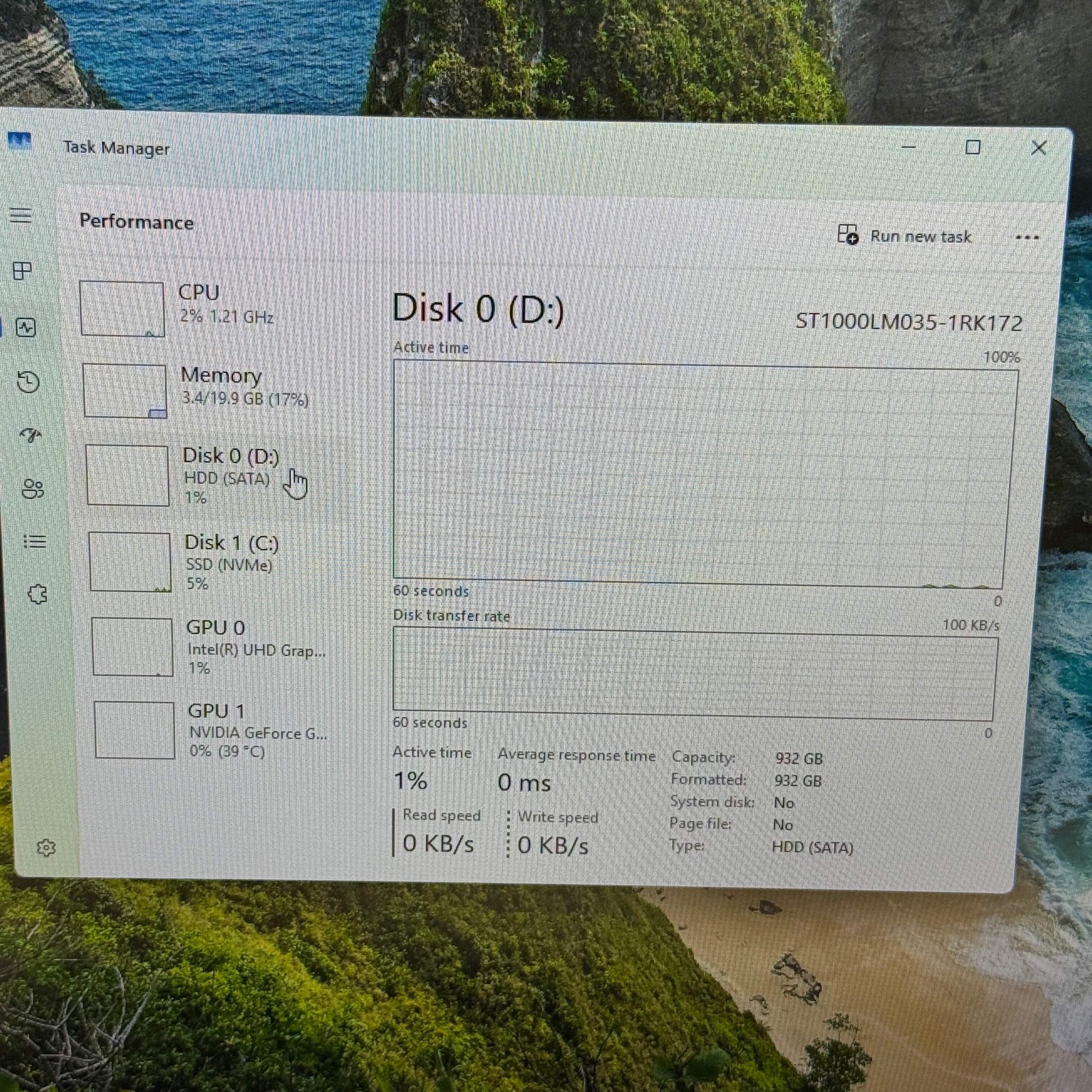Click the Capacity 932 GB value
Viewport: 1092px width, 1092px height.
[799, 758]
